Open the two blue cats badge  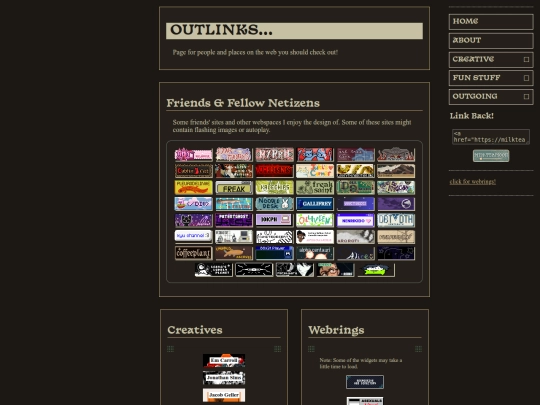(315, 155)
